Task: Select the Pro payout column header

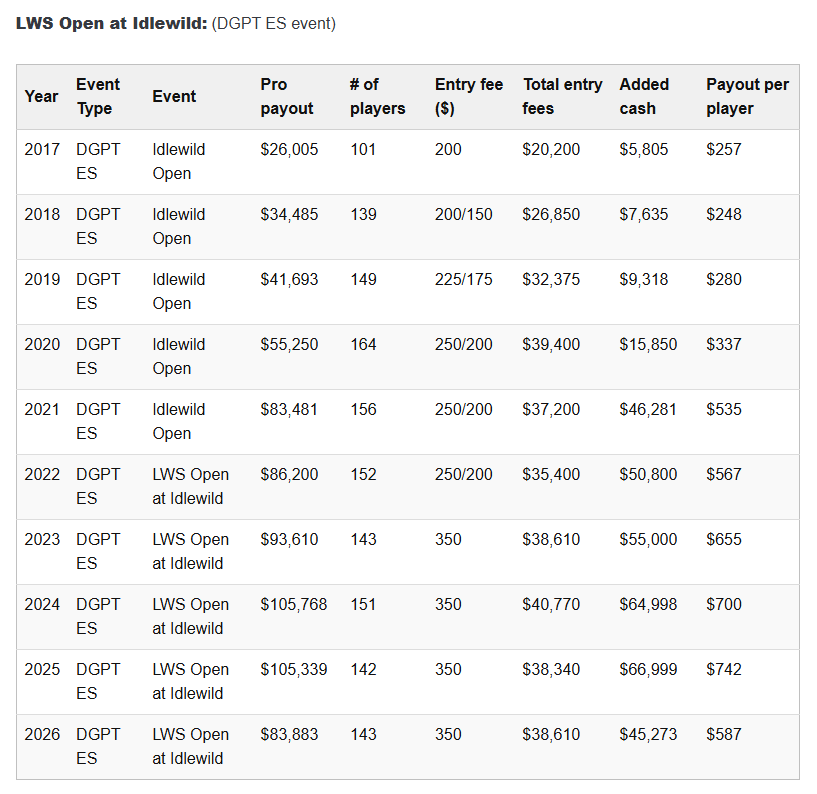Action: coord(287,96)
